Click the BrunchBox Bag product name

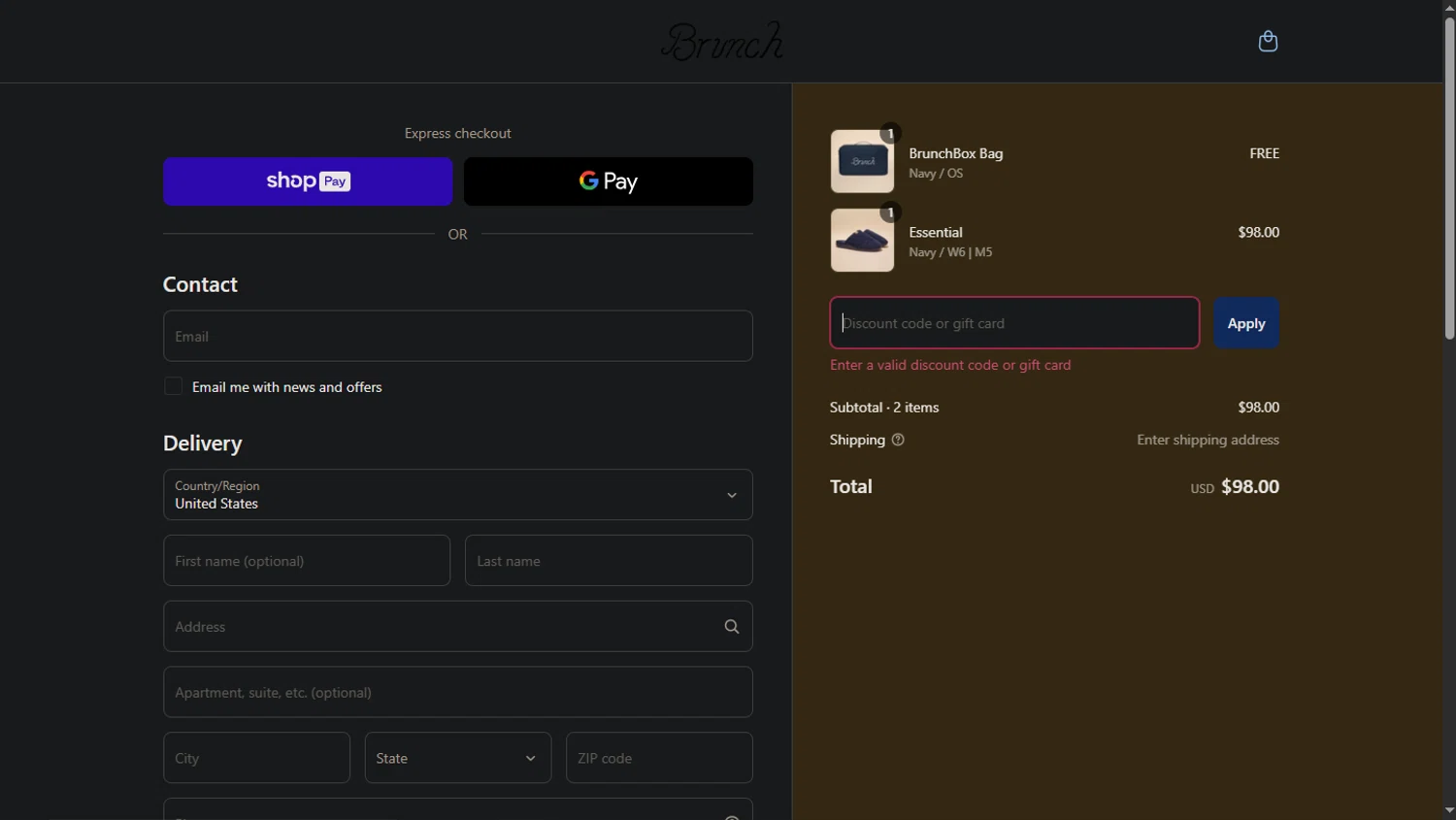click(955, 153)
